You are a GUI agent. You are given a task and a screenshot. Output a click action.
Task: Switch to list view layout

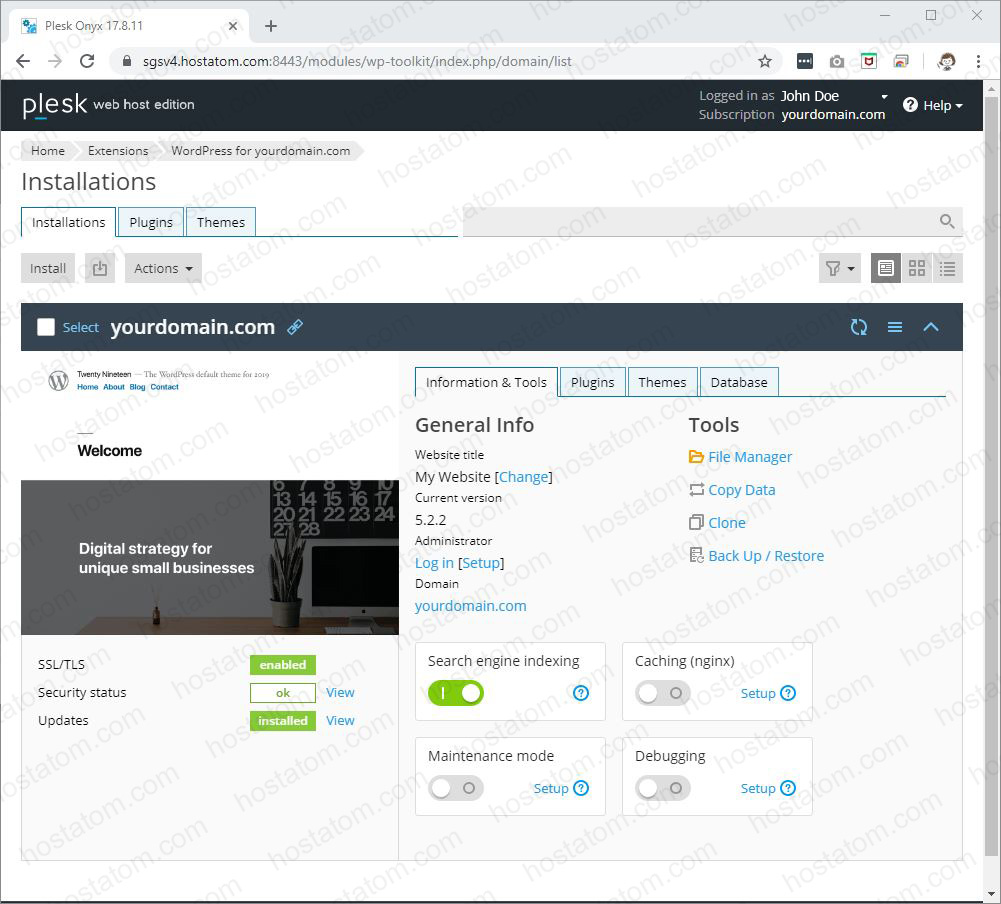948,268
